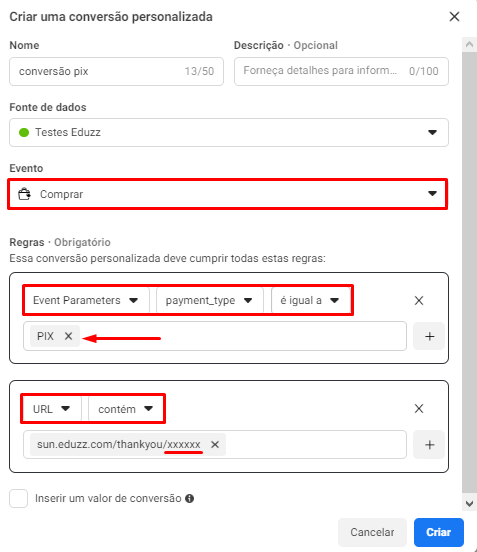Viewport: 477px width, 552px height.
Task: Close the custom conversion dialog
Action: 454,17
